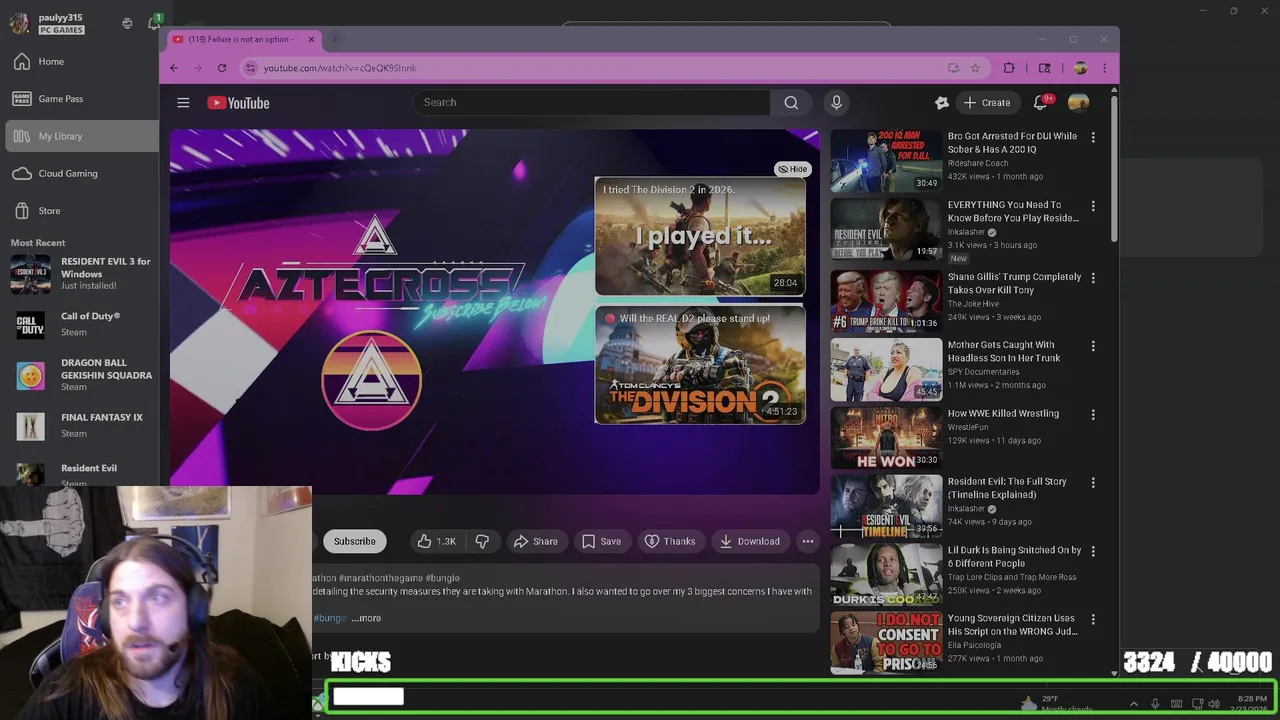Click the AZTECROSS circular channel logo

pos(371,380)
